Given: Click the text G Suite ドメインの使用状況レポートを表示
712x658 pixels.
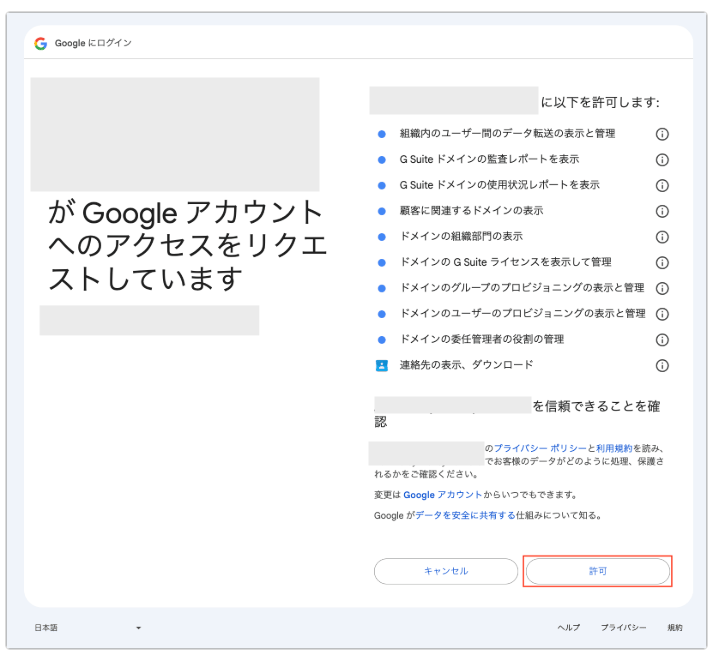Looking at the screenshot, I should click(499, 185).
